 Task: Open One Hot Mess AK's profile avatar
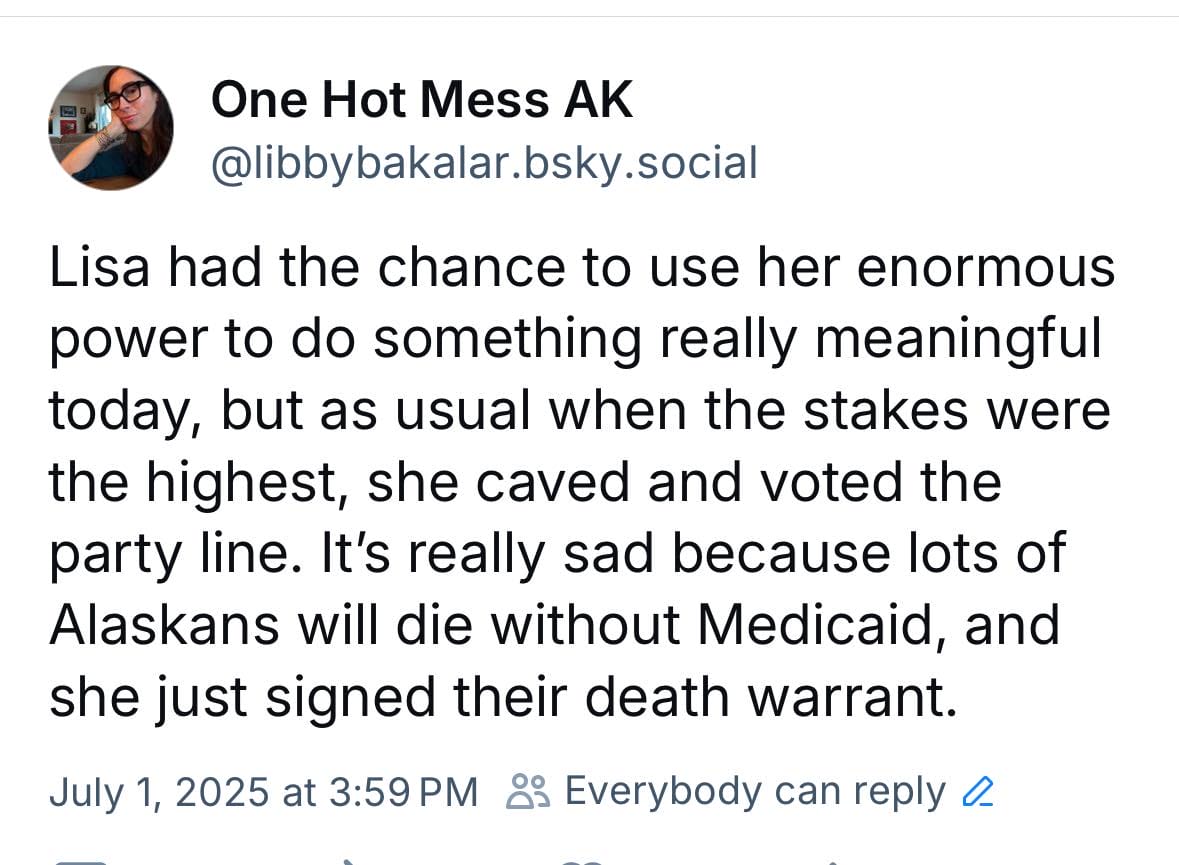tap(111, 127)
